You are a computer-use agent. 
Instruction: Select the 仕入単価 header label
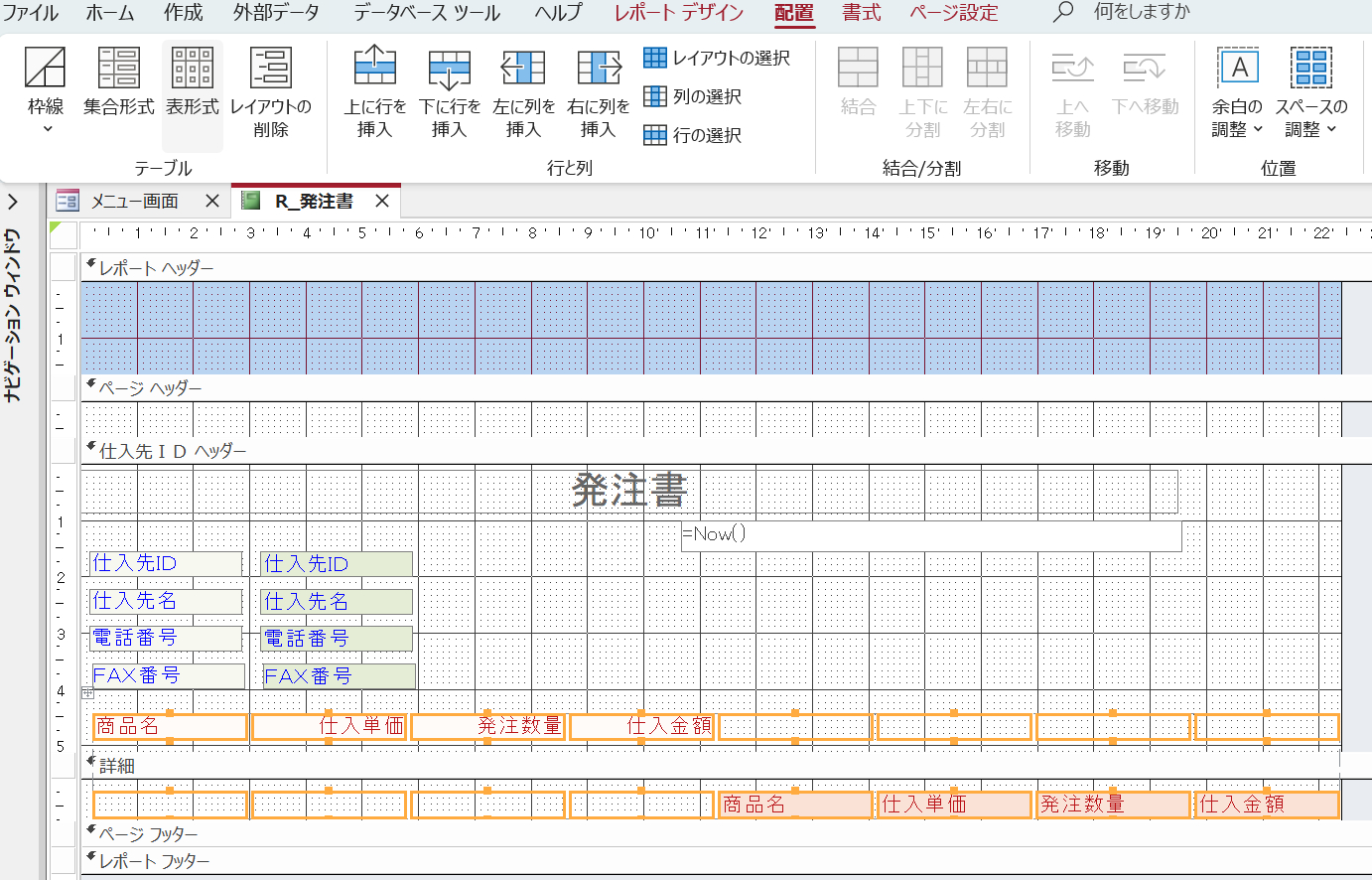pyautogui.click(x=329, y=727)
